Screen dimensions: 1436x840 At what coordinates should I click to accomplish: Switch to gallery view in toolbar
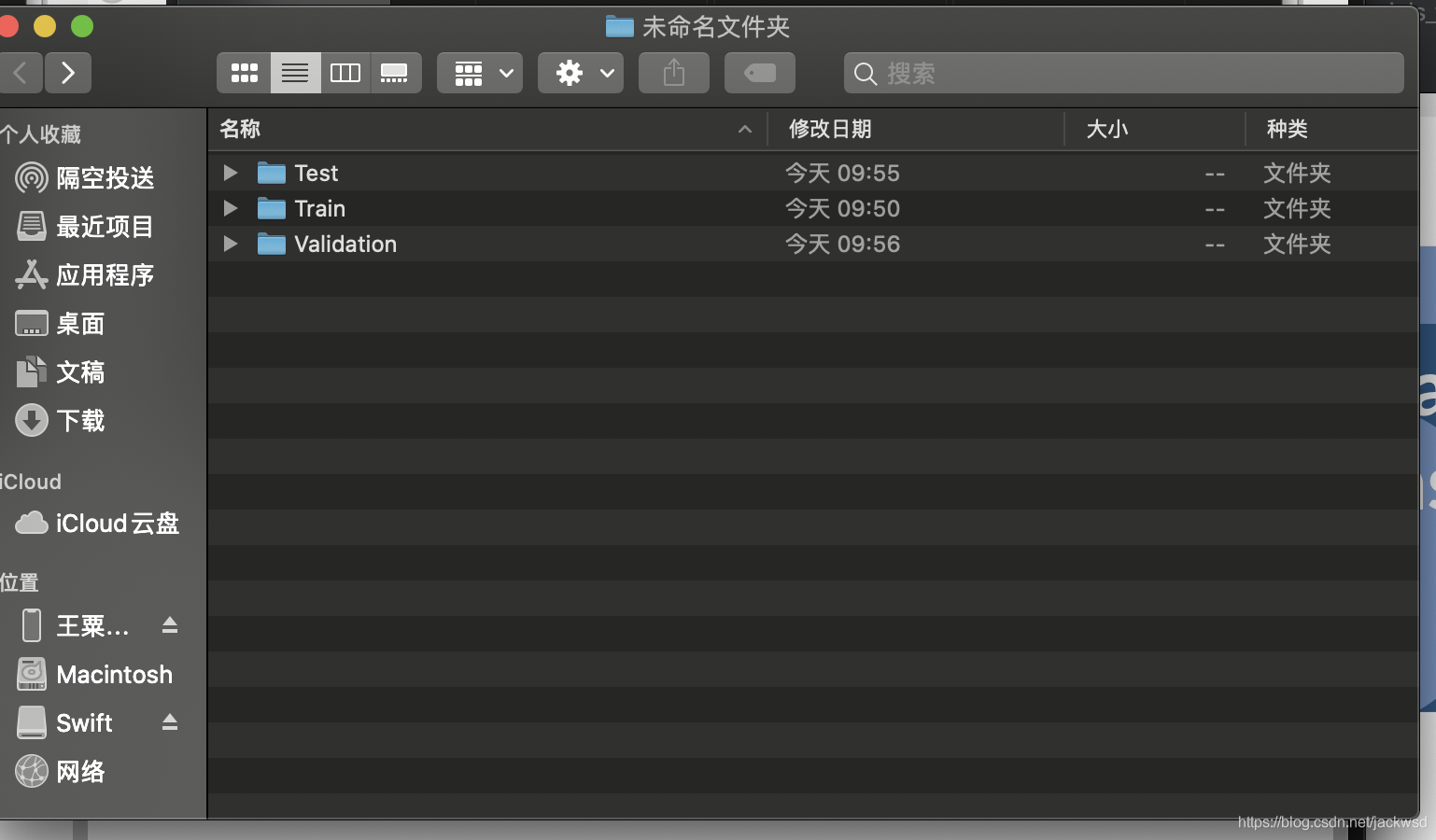point(395,73)
